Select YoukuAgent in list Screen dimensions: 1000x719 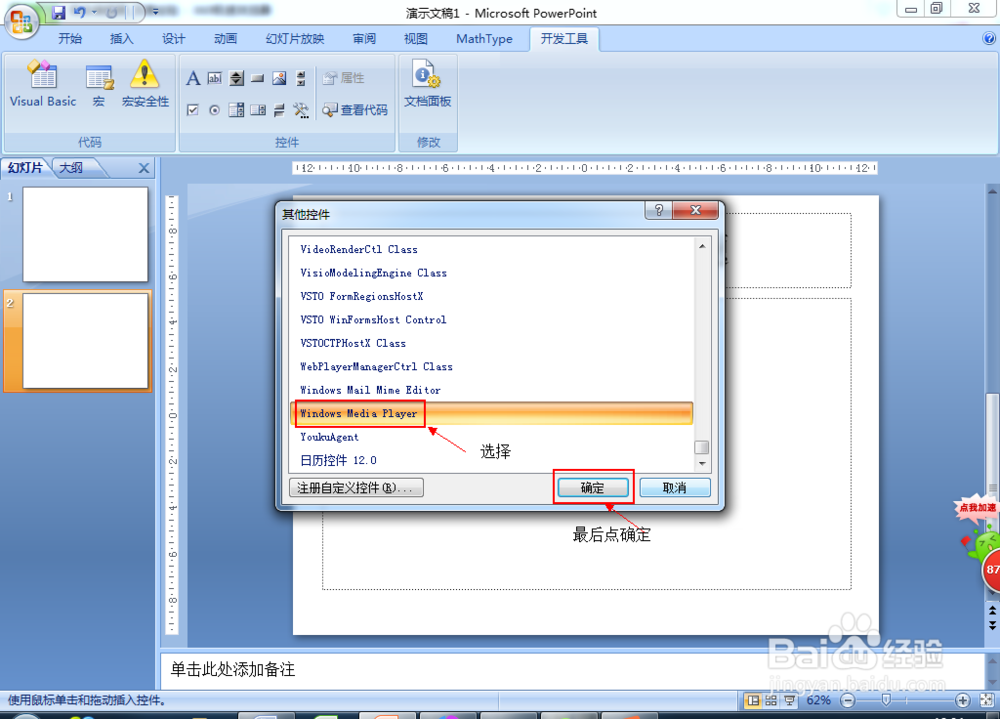click(x=492, y=437)
